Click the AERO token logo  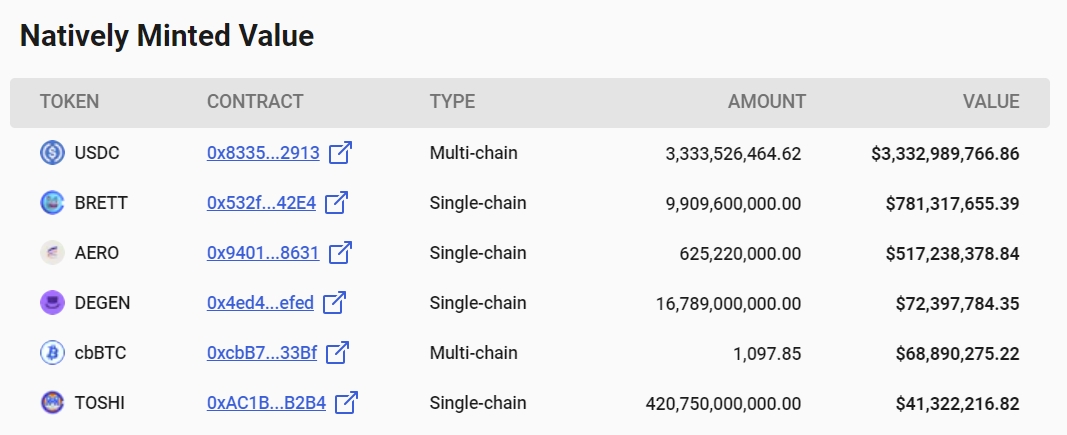pos(52,253)
